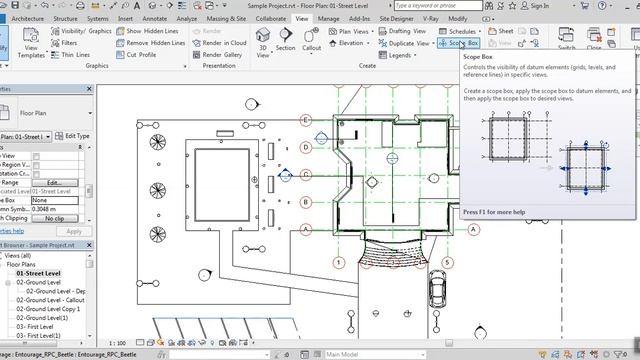The width and height of the screenshot is (640, 360).
Task: Click the Undo arrow icon
Action: pyautogui.click(x=44, y=5)
